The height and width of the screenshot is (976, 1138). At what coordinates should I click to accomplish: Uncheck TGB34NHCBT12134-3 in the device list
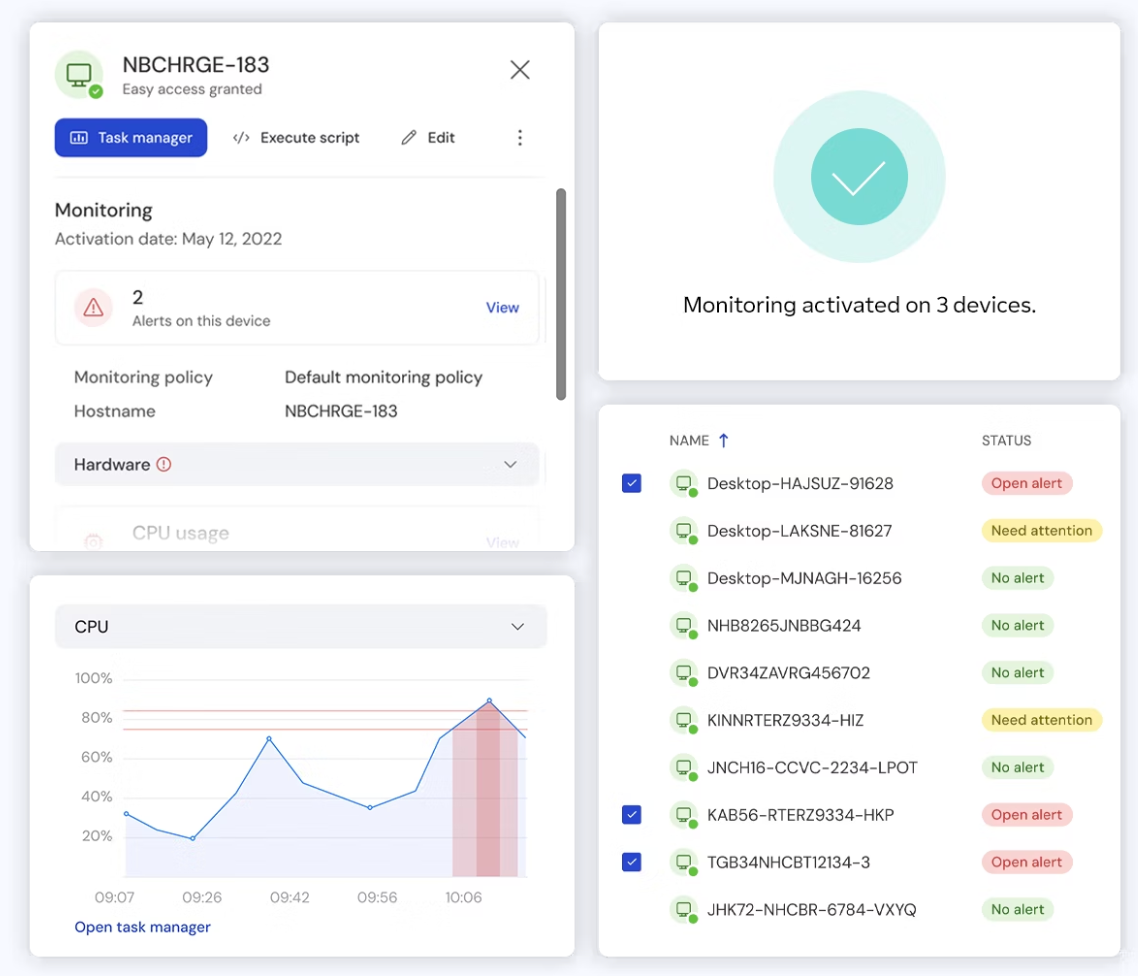pyautogui.click(x=631, y=861)
